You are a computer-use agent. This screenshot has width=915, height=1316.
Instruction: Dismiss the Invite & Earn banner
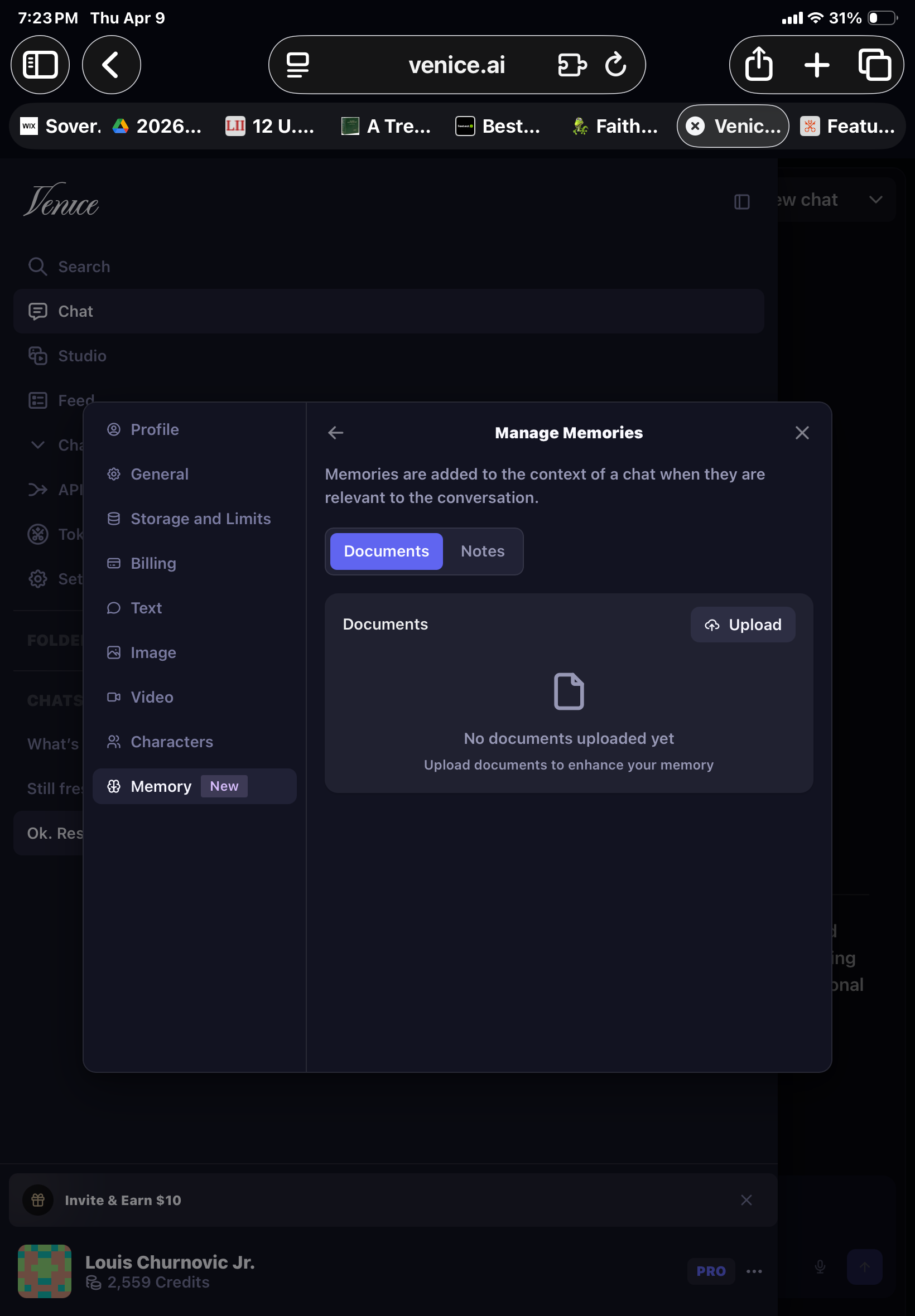[x=746, y=1199]
